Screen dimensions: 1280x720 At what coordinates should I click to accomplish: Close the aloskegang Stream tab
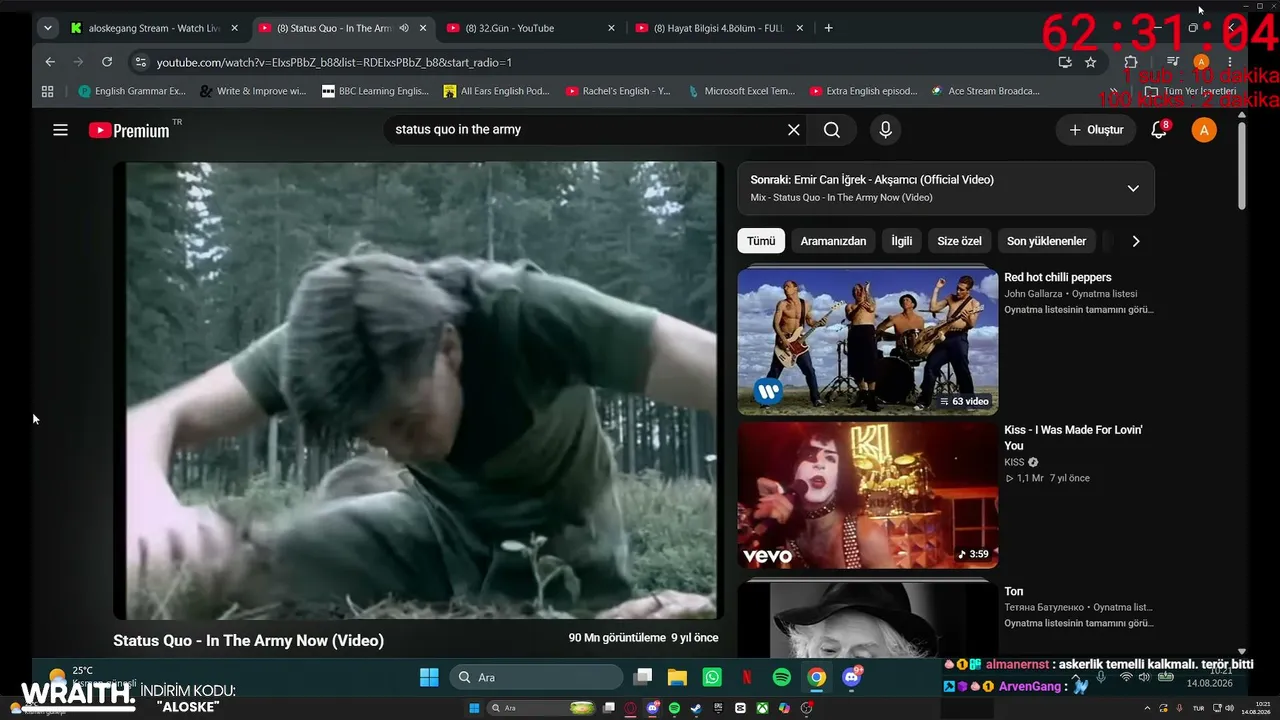tap(235, 28)
